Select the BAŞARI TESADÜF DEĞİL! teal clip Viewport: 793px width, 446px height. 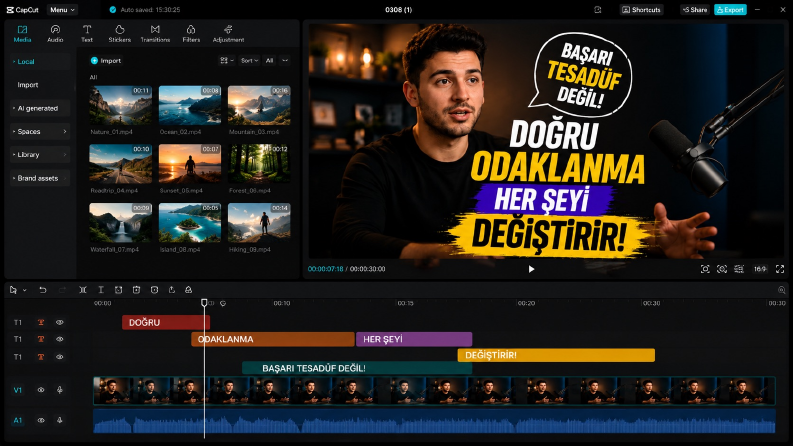357,368
